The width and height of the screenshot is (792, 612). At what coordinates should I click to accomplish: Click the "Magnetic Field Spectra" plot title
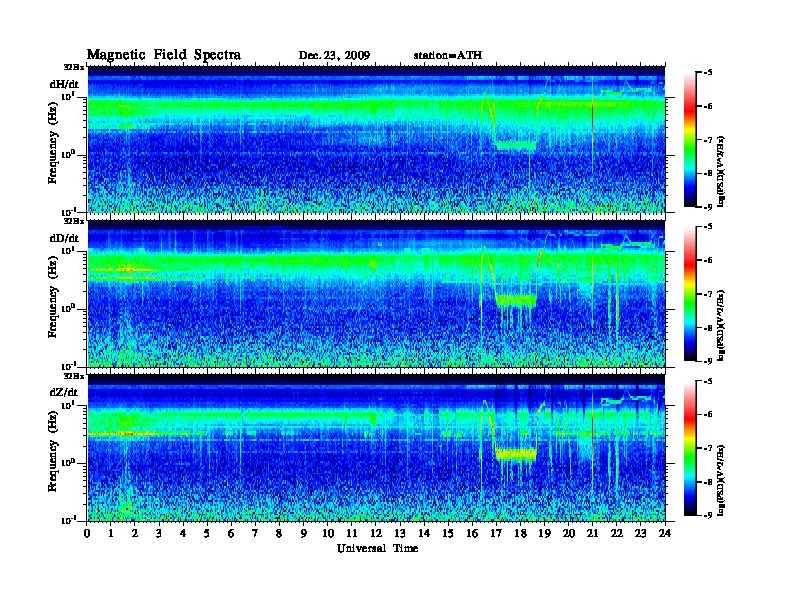(164, 55)
